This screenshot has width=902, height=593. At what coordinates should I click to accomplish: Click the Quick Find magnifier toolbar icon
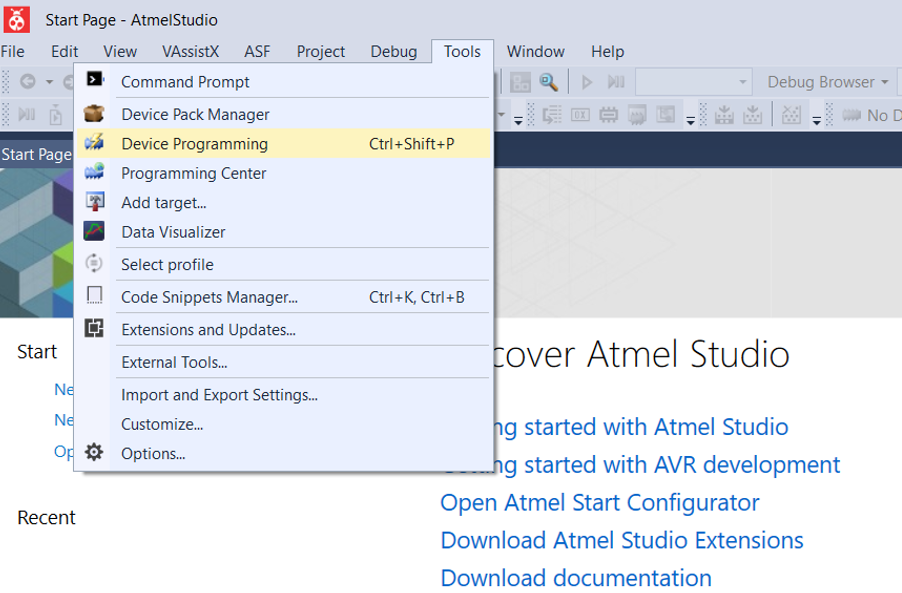tap(547, 82)
